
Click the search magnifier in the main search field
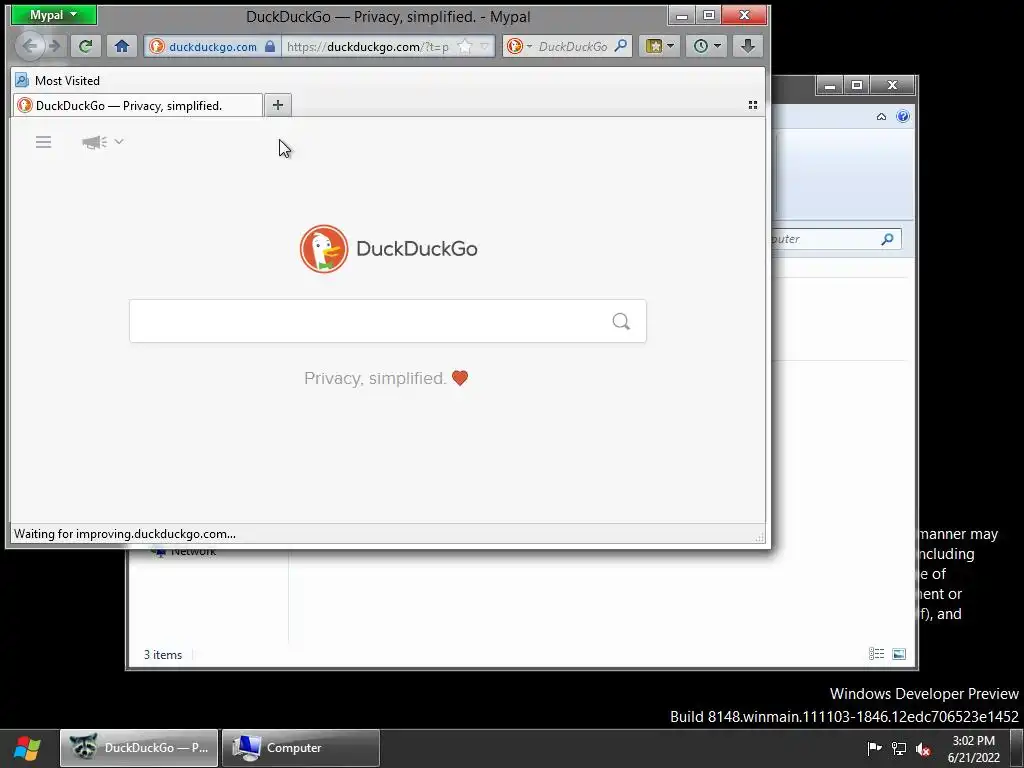coord(621,321)
